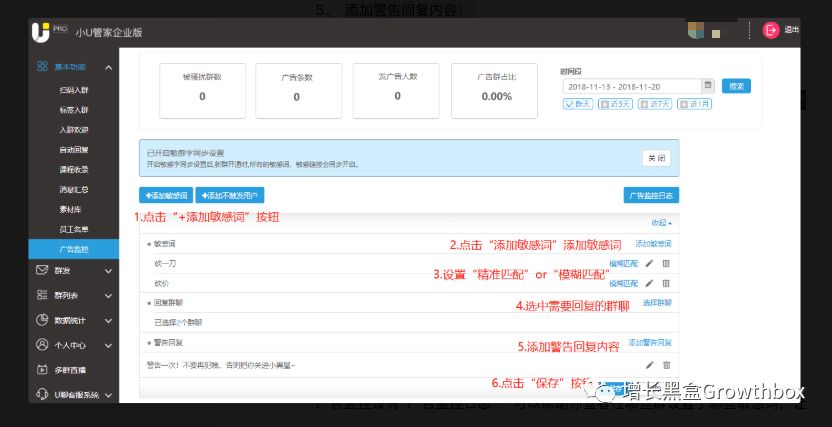832x427 pixels.
Task: Expand the 群列表 menu chevron
Action: (108, 296)
